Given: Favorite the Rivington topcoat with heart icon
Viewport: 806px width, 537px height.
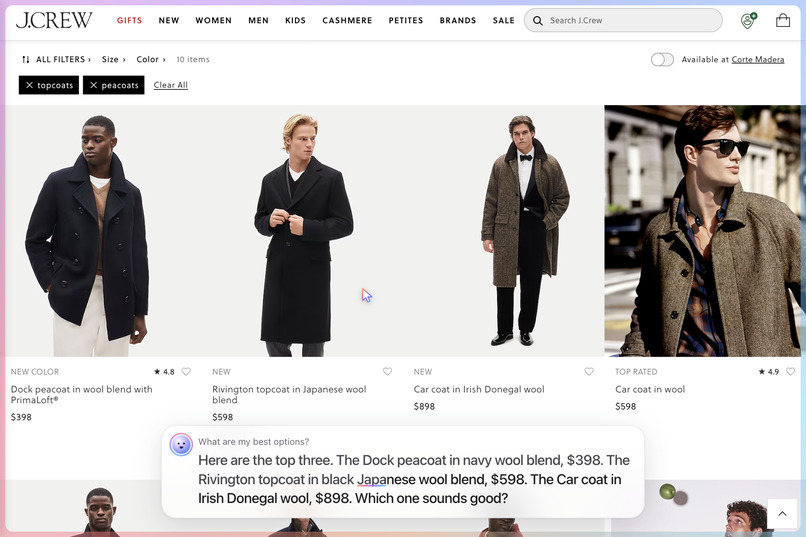Looking at the screenshot, I should click(388, 372).
